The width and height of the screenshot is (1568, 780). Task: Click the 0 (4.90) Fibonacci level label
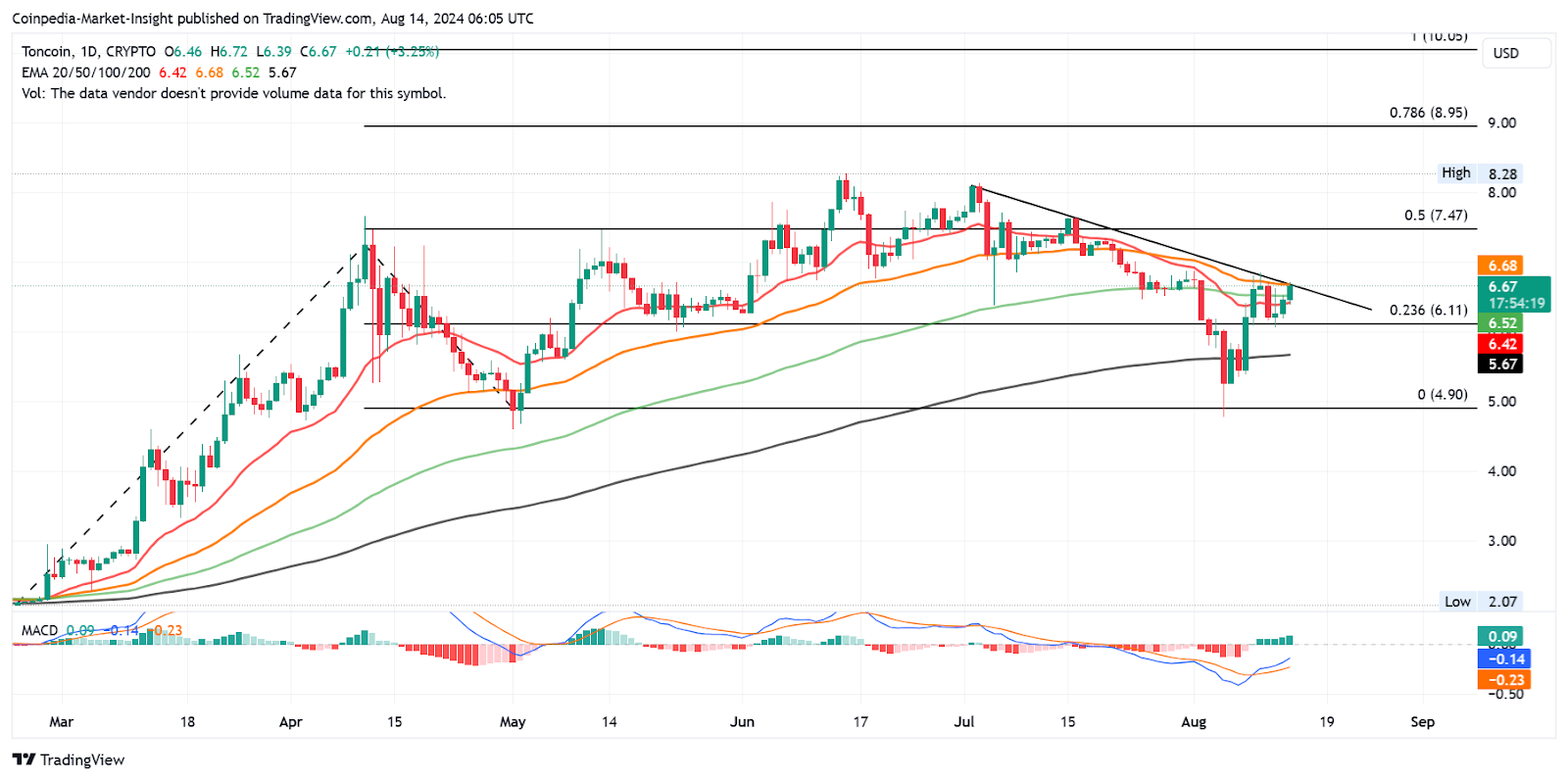point(1442,394)
